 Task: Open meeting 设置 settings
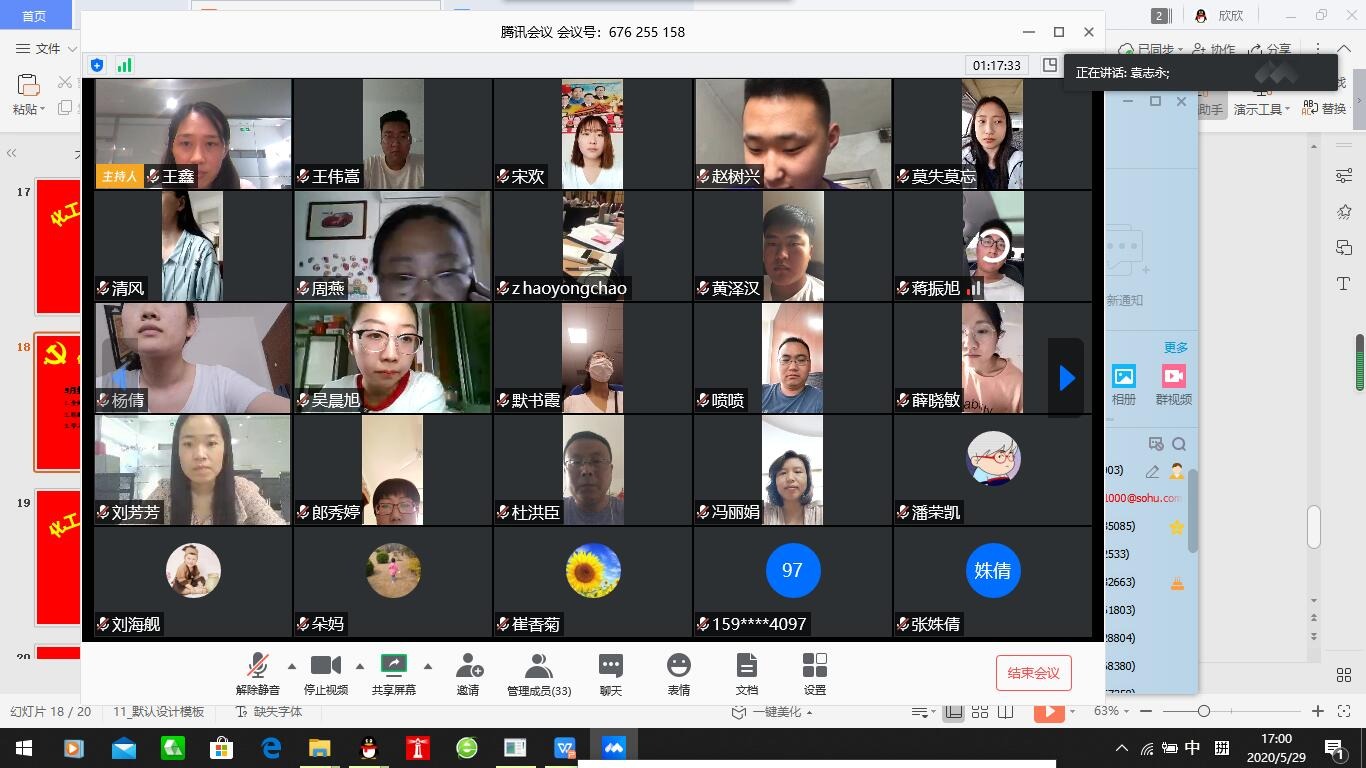(815, 674)
